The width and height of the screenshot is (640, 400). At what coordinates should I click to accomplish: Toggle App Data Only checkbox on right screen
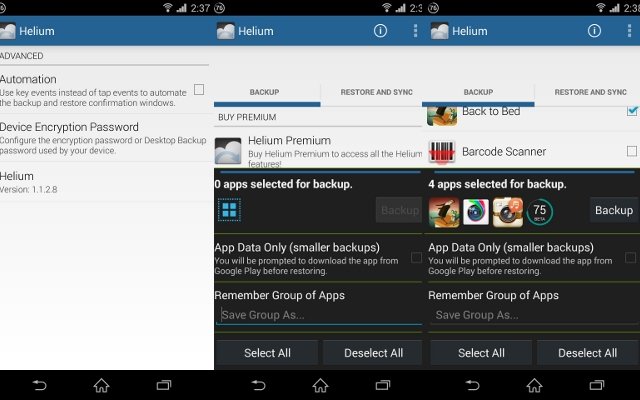coord(630,258)
